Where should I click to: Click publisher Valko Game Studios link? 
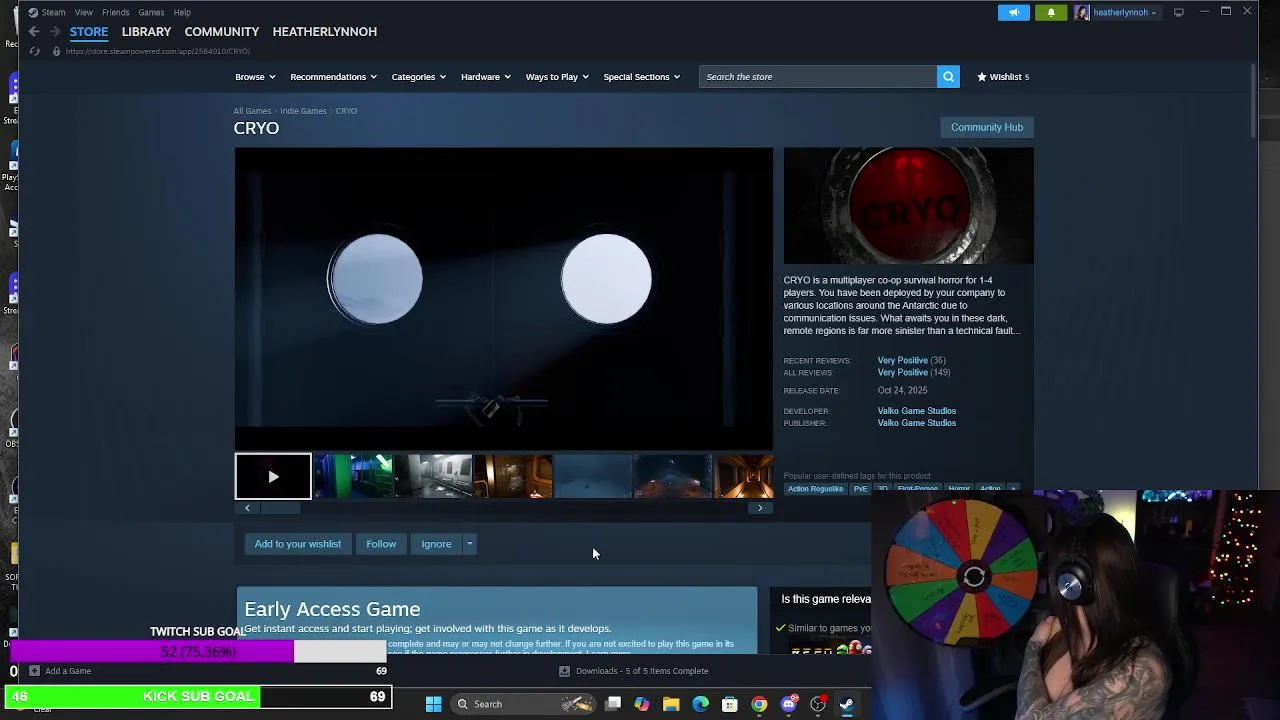tap(917, 423)
